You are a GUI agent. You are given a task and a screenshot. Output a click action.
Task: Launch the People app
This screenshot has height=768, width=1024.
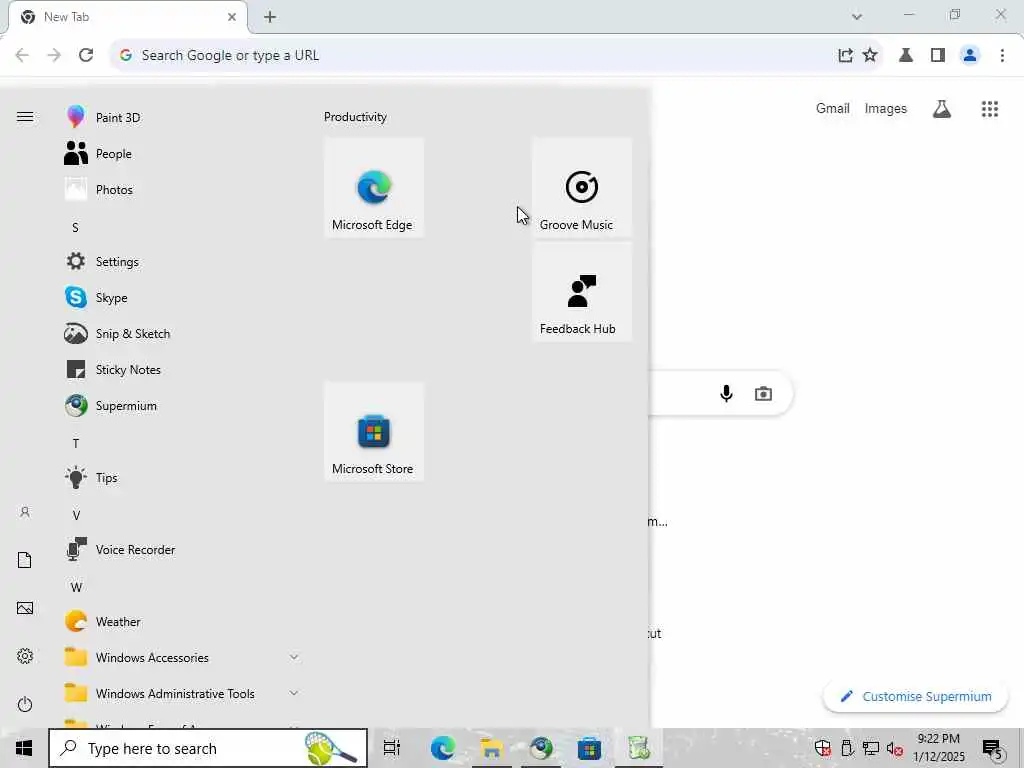point(183,153)
